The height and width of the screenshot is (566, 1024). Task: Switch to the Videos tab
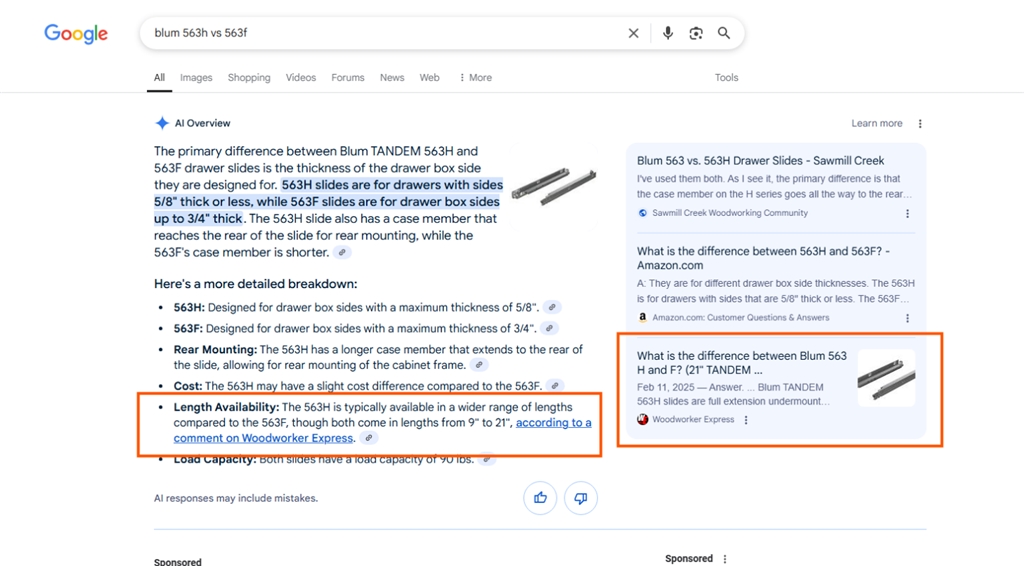point(300,77)
